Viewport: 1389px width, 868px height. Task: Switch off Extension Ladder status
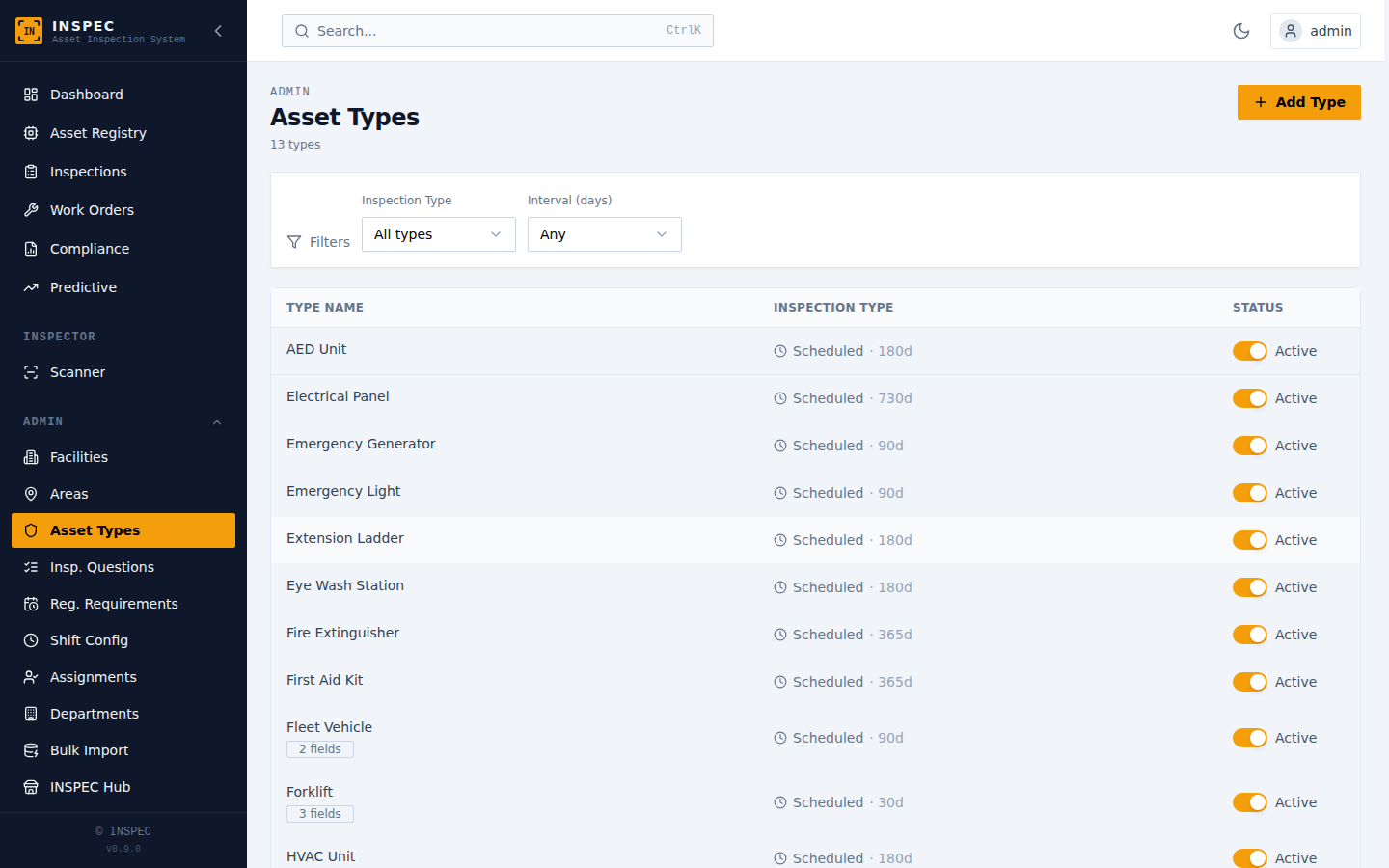1250,540
